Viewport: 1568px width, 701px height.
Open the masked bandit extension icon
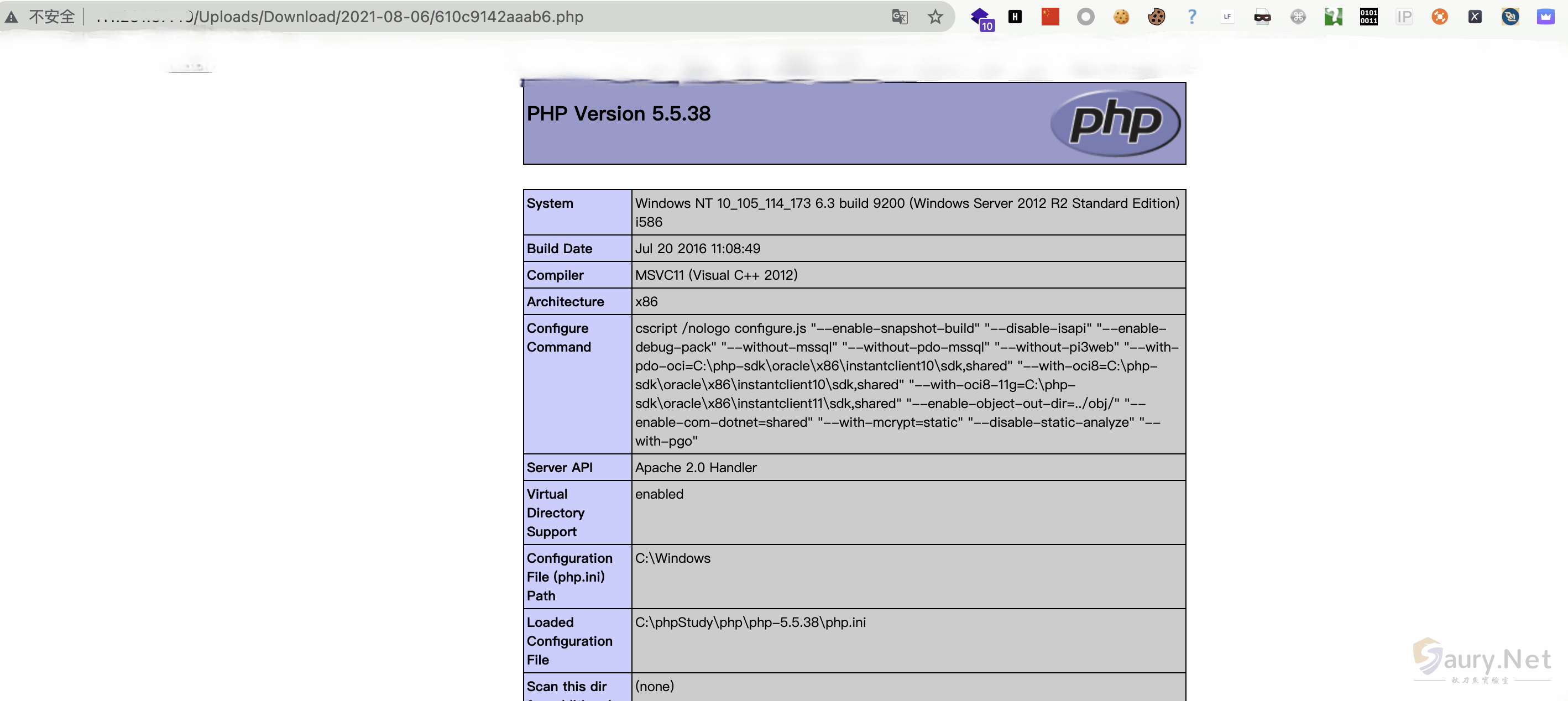pos(1262,17)
